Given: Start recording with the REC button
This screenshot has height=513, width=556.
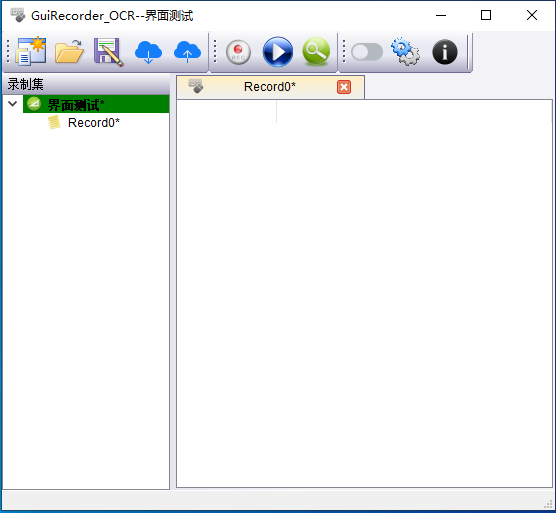Looking at the screenshot, I should [x=238, y=52].
